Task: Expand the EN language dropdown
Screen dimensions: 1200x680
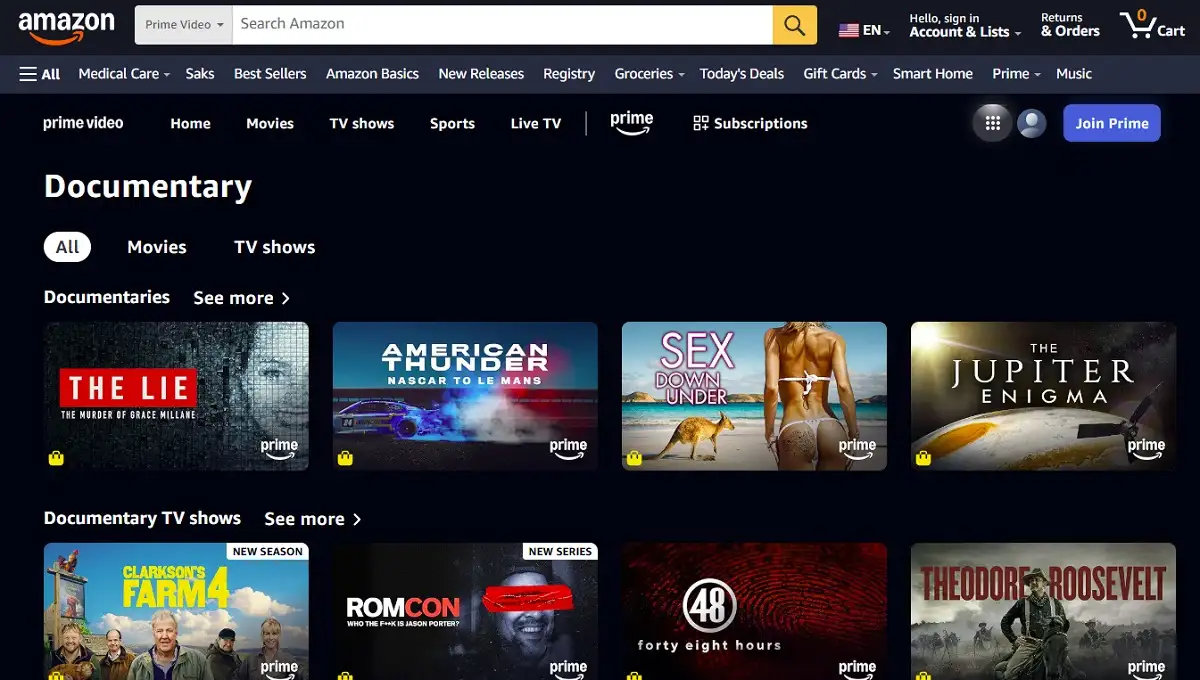Action: click(x=864, y=30)
